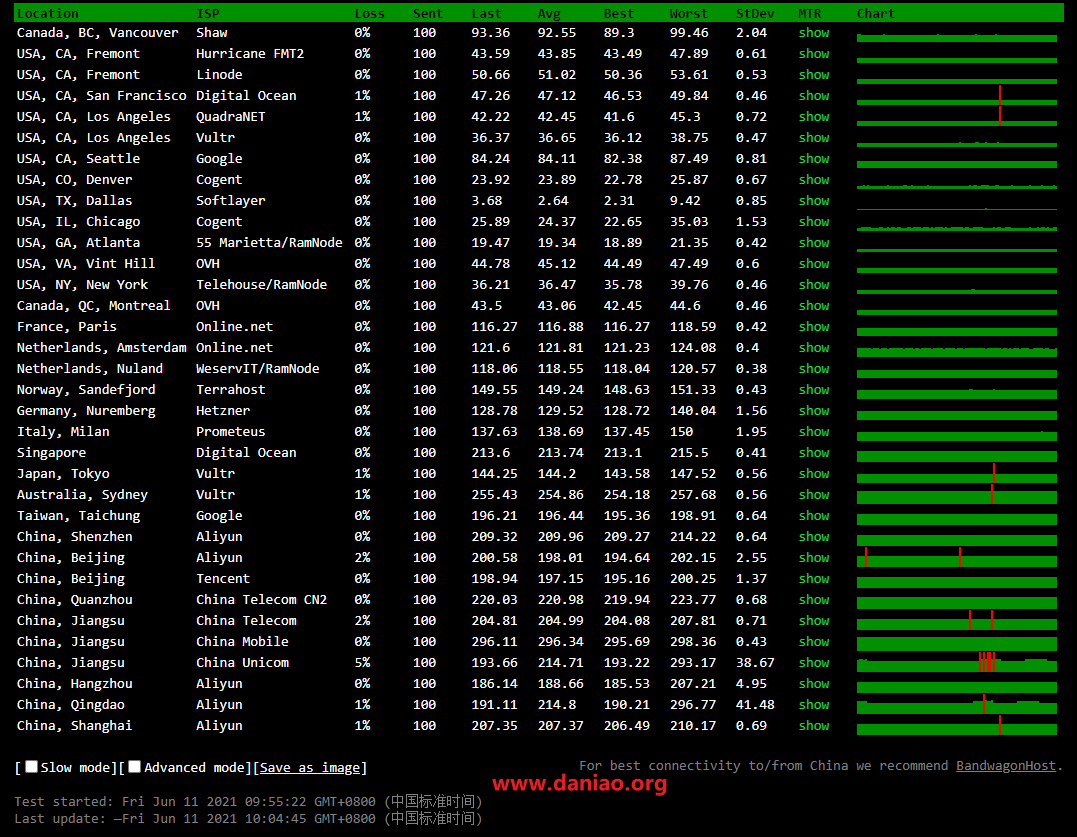Show MTR for the Vancouver Shaw row
Screen dimensions: 1077x837
point(814,32)
